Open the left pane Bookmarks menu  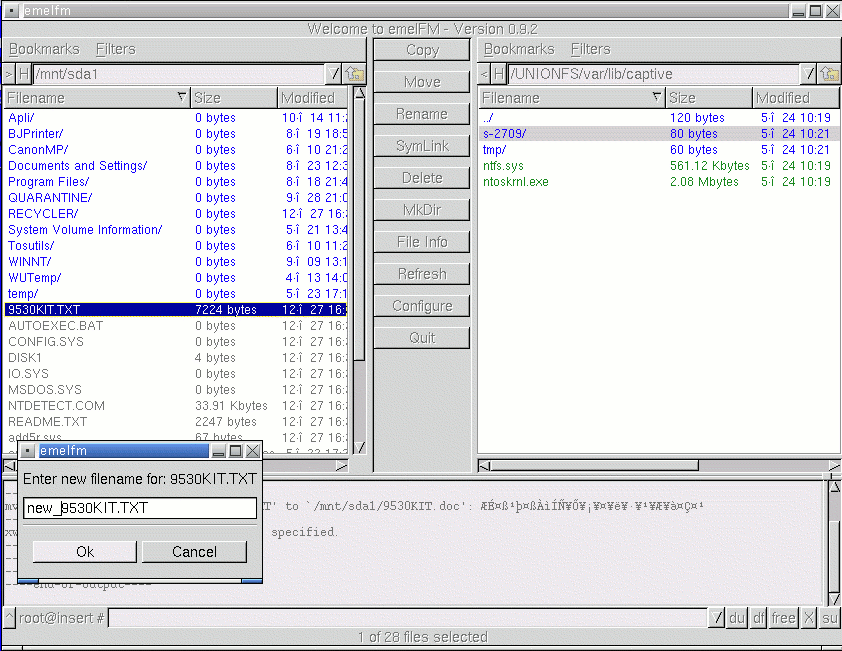coord(43,49)
